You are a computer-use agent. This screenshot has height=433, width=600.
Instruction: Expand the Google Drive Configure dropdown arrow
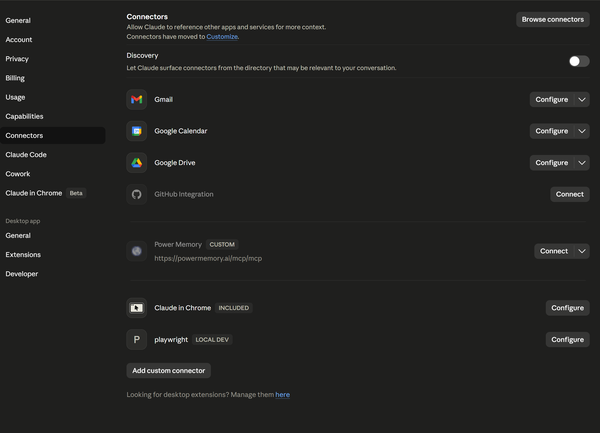point(582,163)
